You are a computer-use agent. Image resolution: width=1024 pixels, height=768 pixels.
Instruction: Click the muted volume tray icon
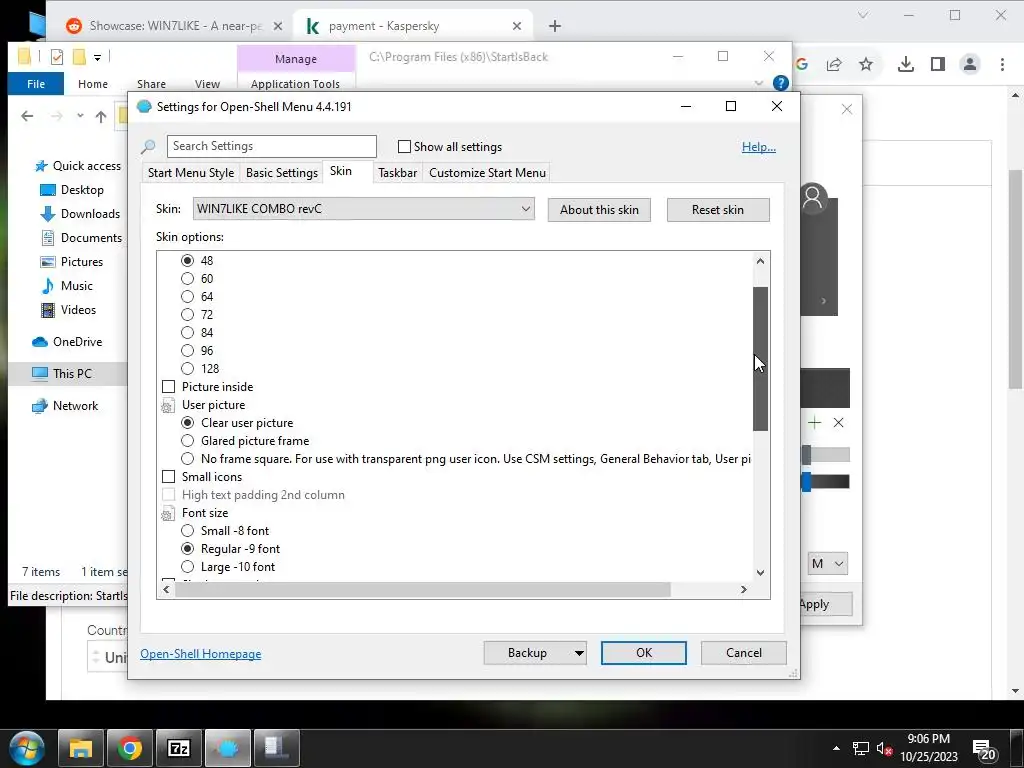click(884, 748)
